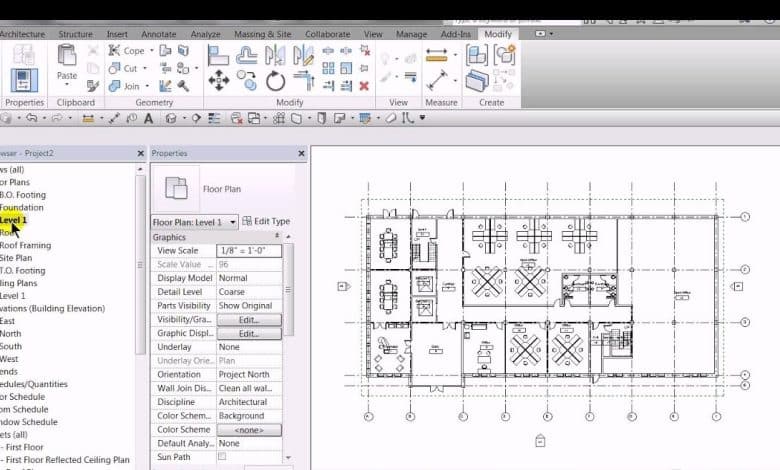Click the red Delete X icon
The height and width of the screenshot is (470, 780).
[364, 86]
